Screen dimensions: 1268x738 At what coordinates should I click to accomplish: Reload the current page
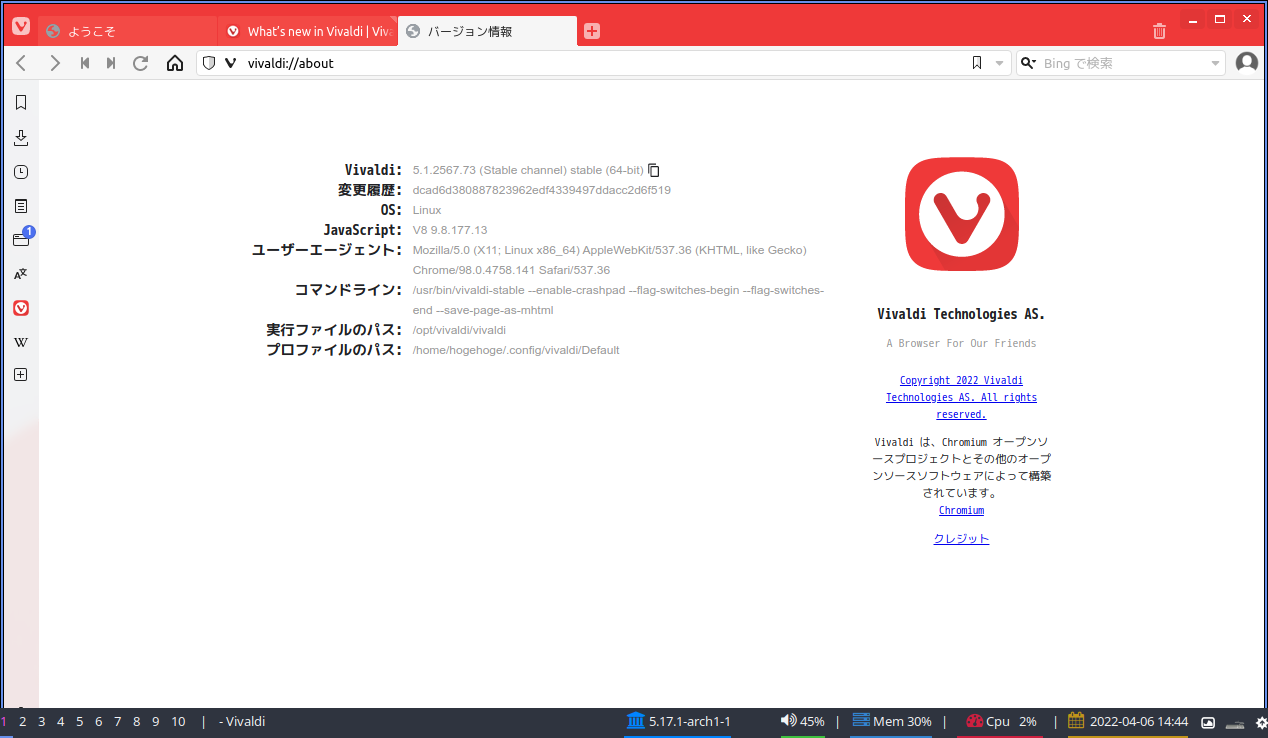141,63
